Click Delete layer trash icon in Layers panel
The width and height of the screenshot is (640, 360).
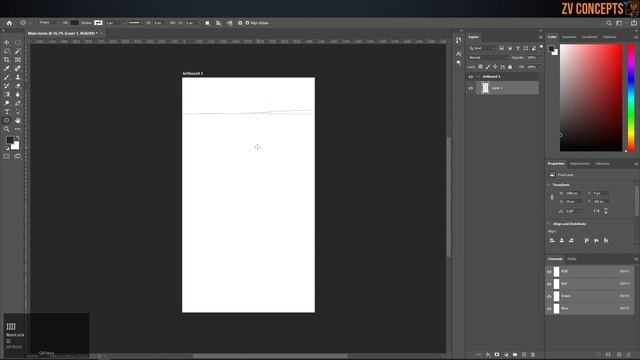[x=533, y=355]
